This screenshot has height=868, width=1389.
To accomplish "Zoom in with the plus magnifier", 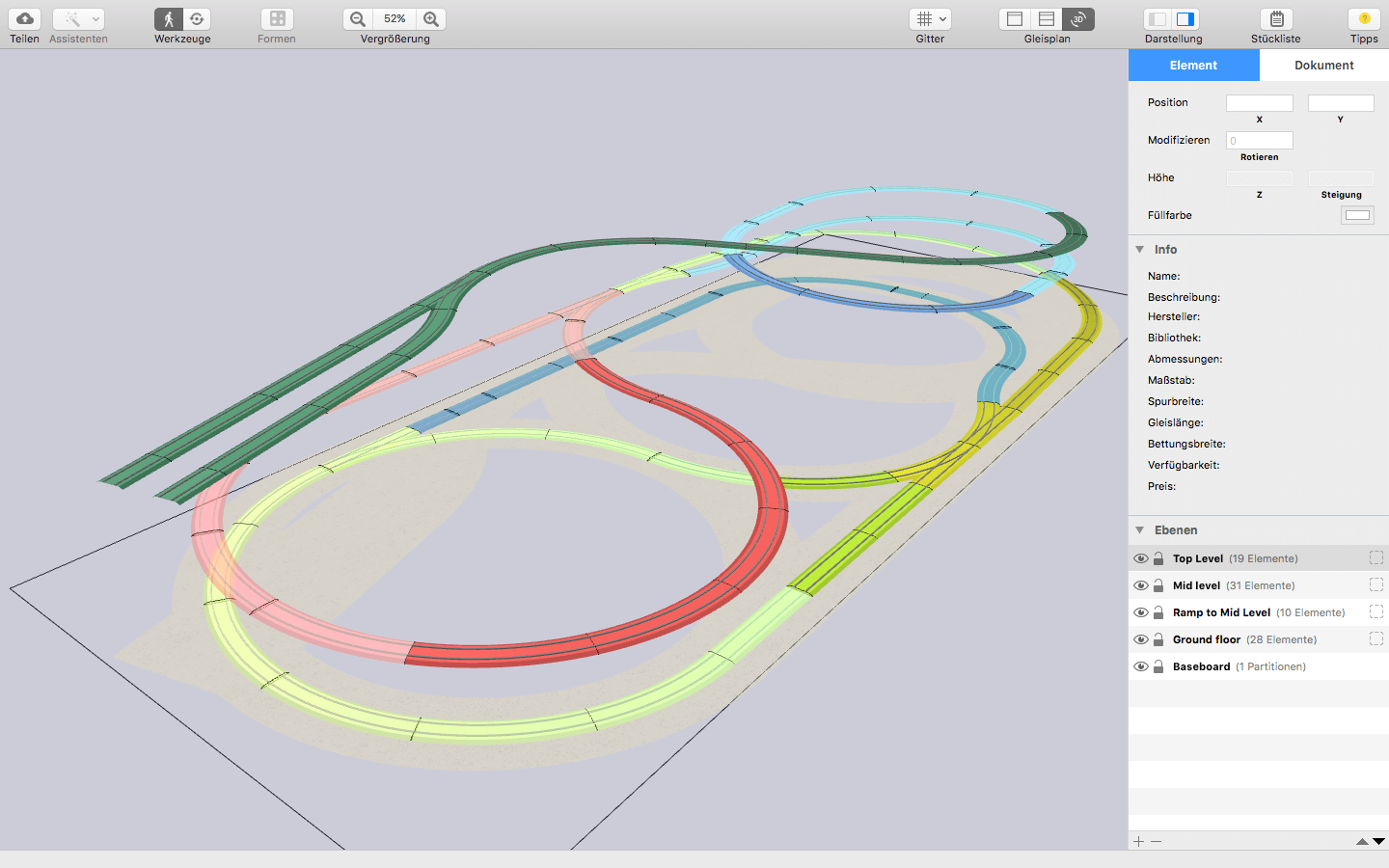I will (431, 19).
